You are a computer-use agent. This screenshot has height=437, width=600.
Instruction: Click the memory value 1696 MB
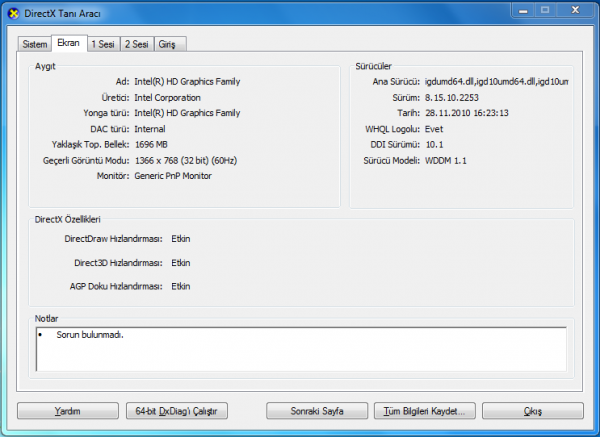pos(151,144)
